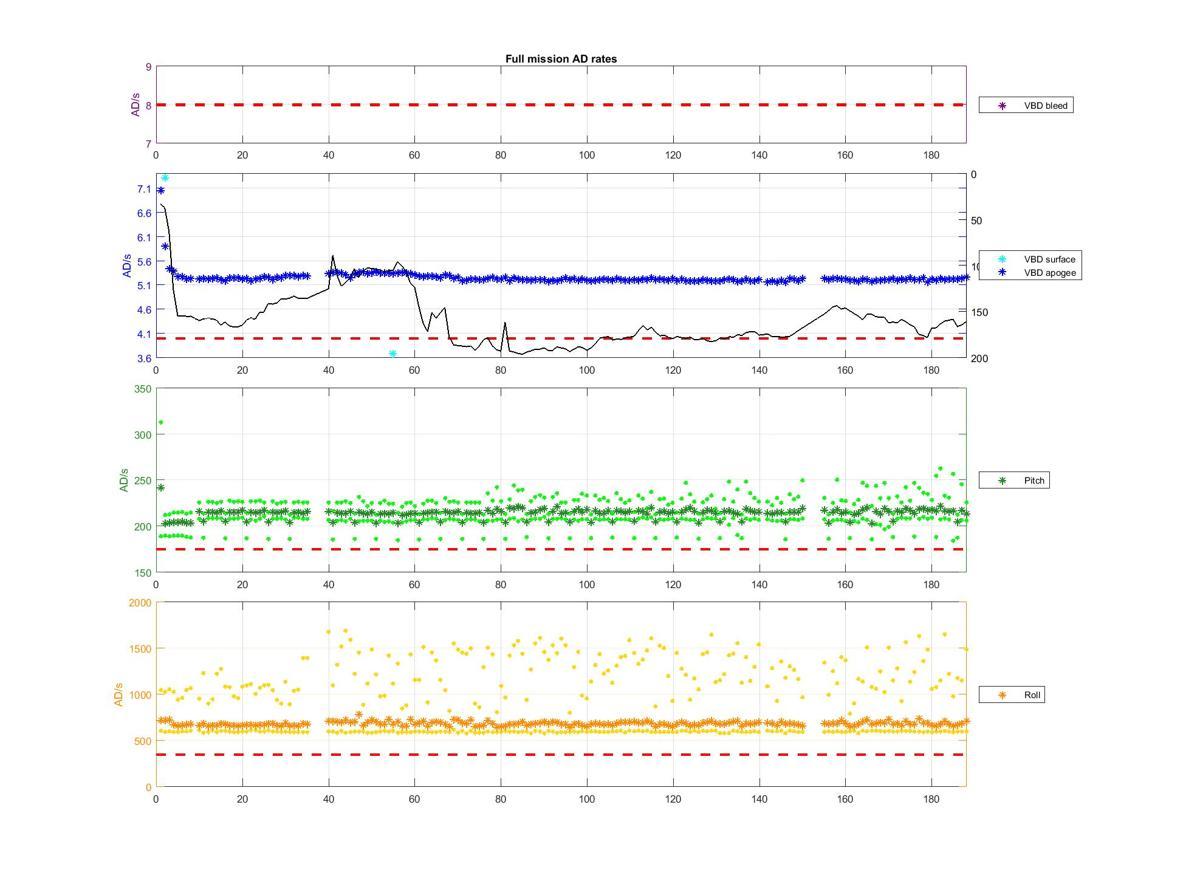
Task: Click the purple 'AD/s' y-axis label
Action: (135, 105)
